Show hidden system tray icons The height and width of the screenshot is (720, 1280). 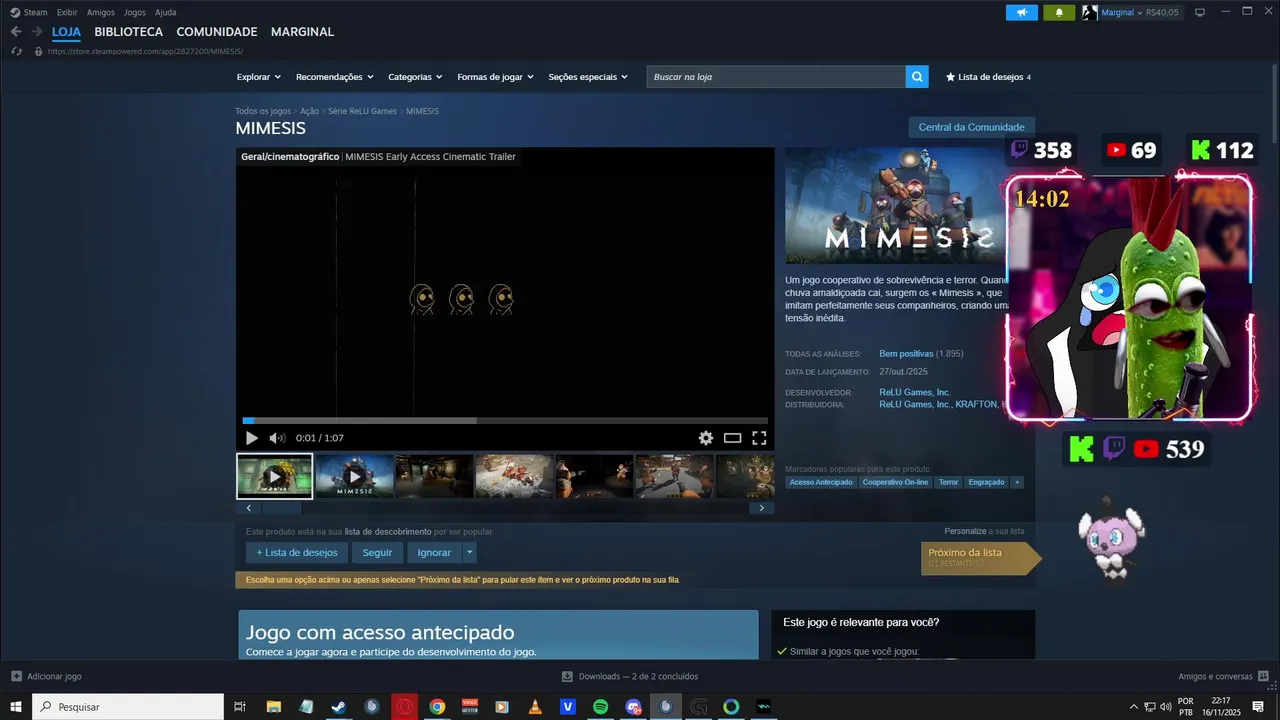[1133, 706]
